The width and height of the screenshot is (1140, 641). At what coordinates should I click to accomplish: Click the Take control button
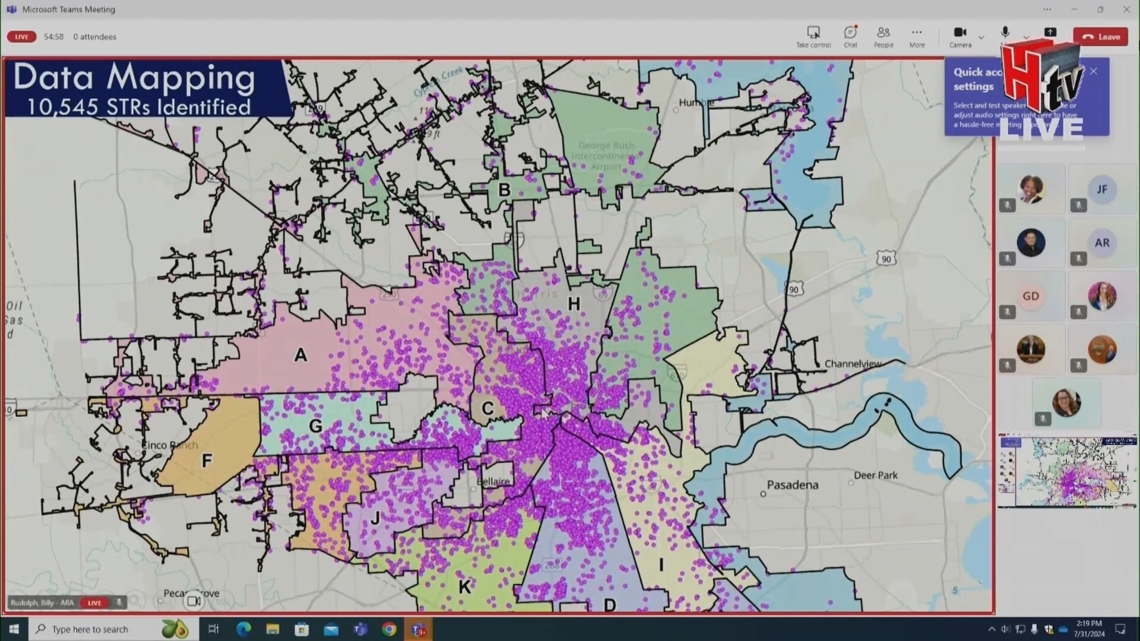click(813, 36)
